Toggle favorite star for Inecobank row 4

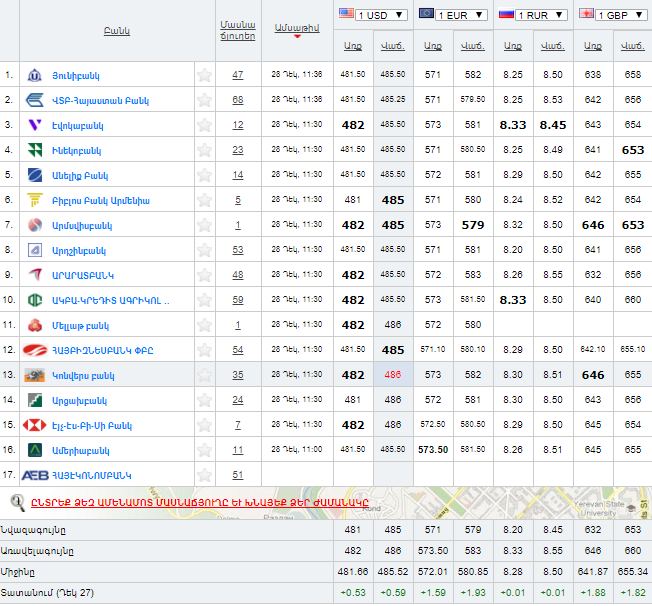pos(204,150)
